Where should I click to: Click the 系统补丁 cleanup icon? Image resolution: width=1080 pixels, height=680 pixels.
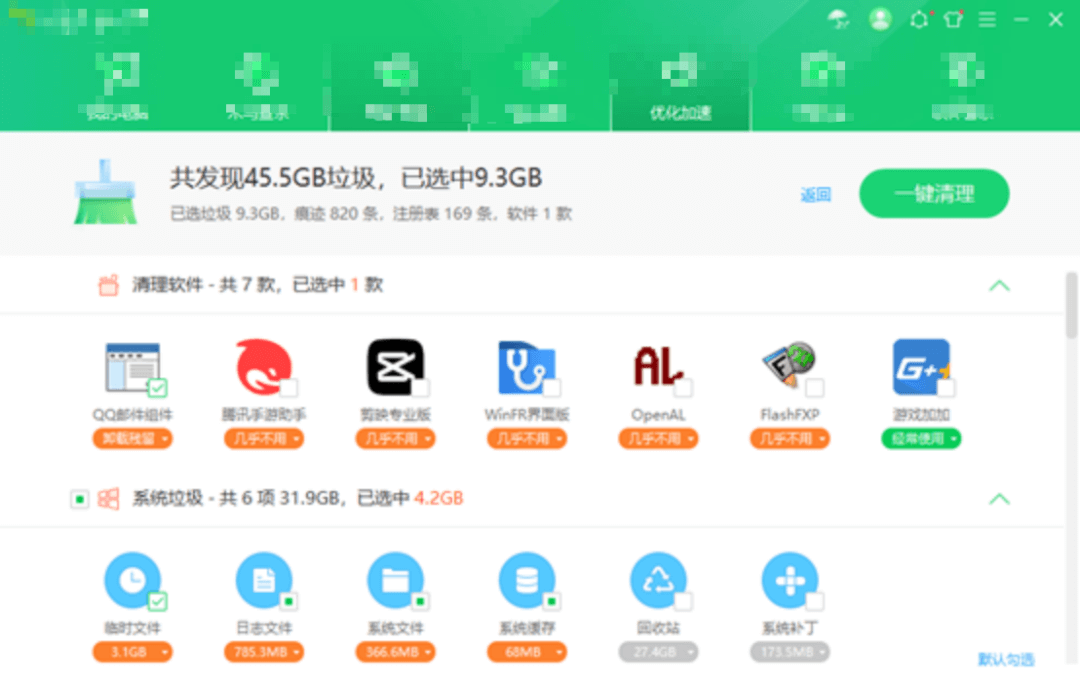789,582
